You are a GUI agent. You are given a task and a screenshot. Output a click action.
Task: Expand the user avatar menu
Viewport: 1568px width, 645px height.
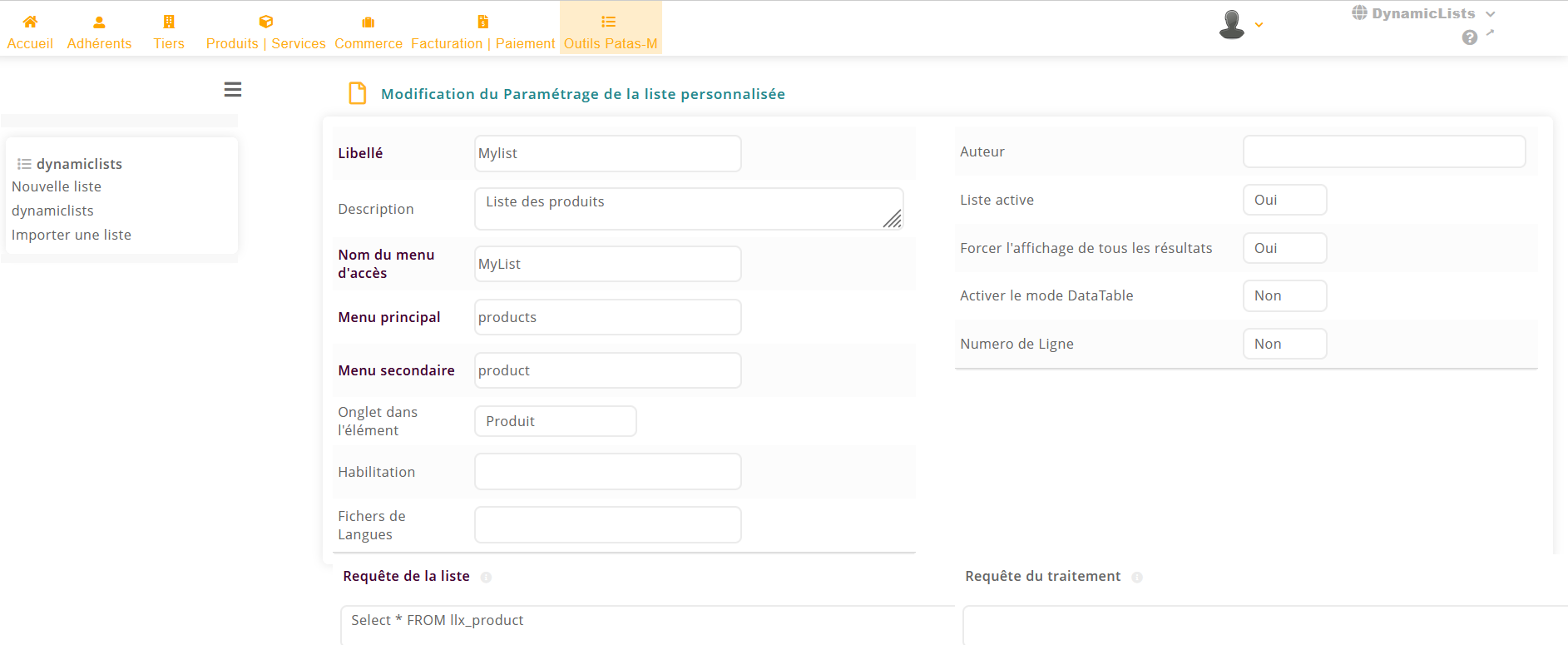pos(1239,25)
